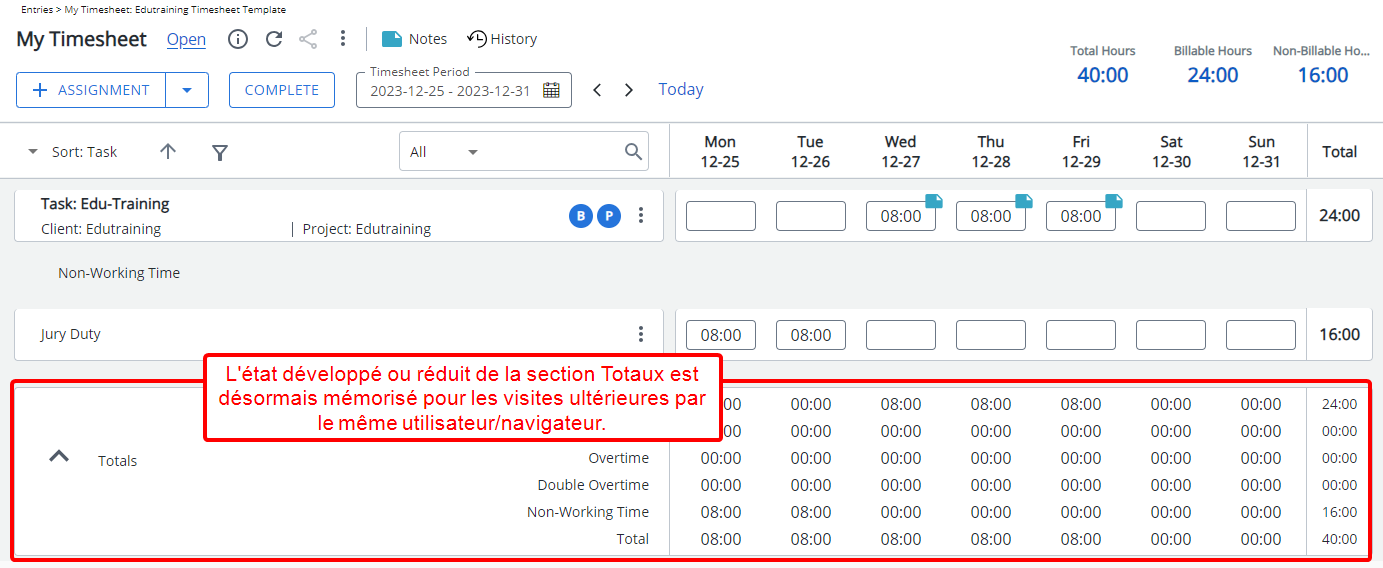Open the Assignment button dropdown arrow

coord(187,90)
